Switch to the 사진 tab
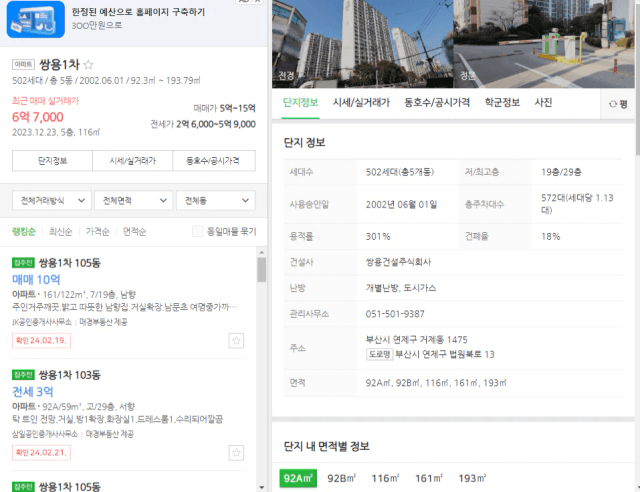The width and height of the screenshot is (640, 492). (x=543, y=102)
